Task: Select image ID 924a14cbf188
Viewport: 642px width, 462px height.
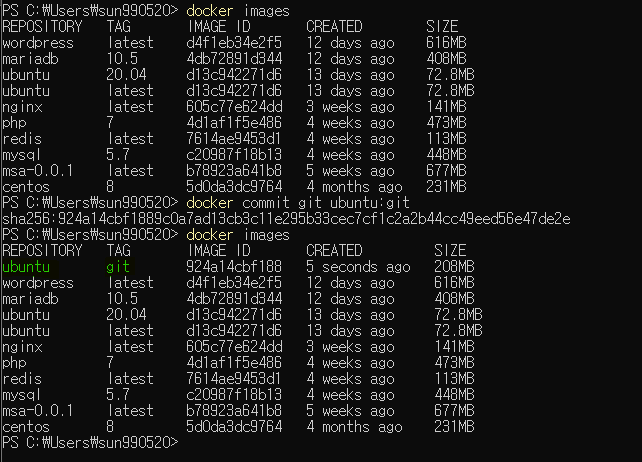Action: pyautogui.click(x=234, y=267)
